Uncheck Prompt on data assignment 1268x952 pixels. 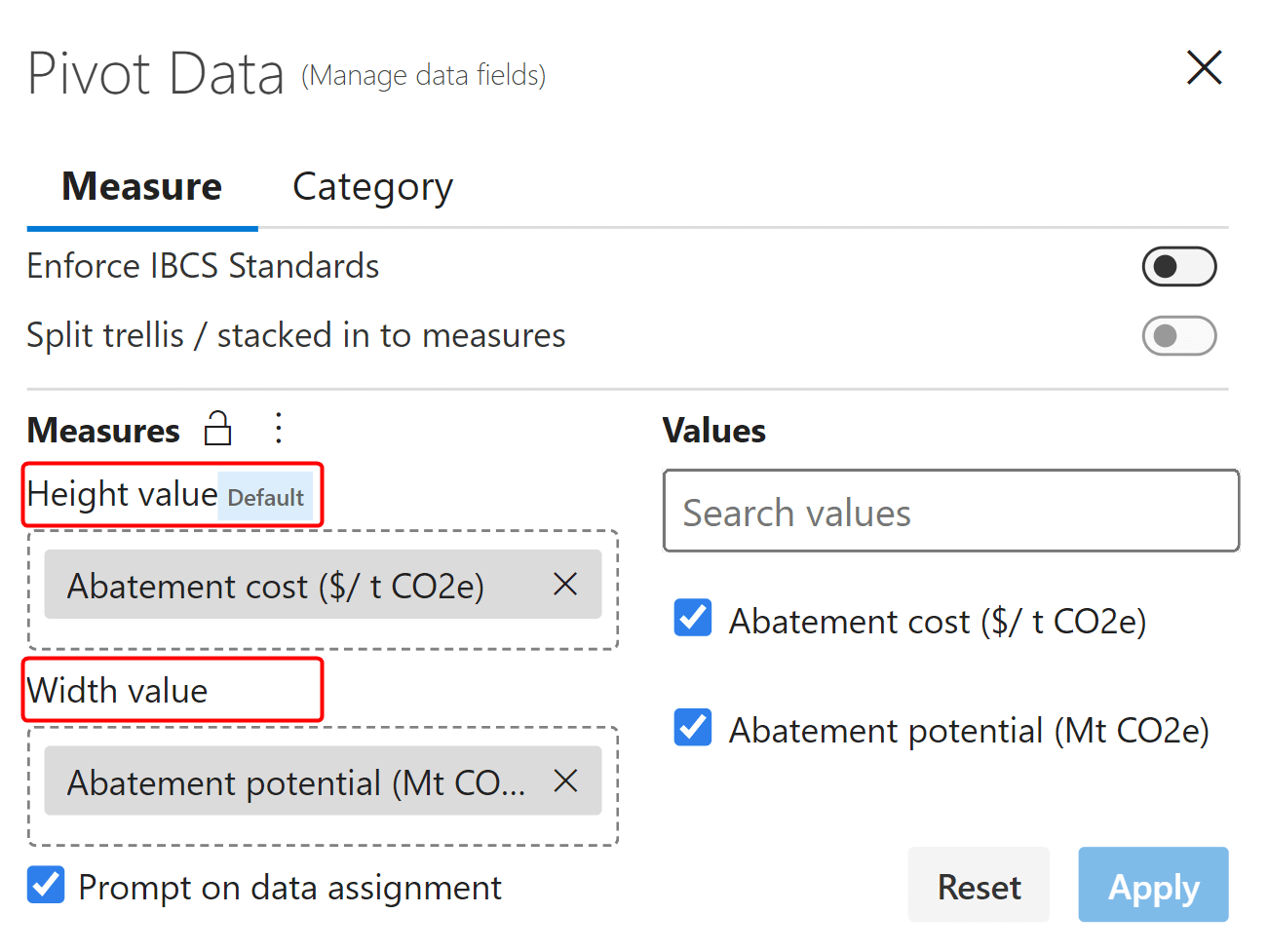[45, 886]
